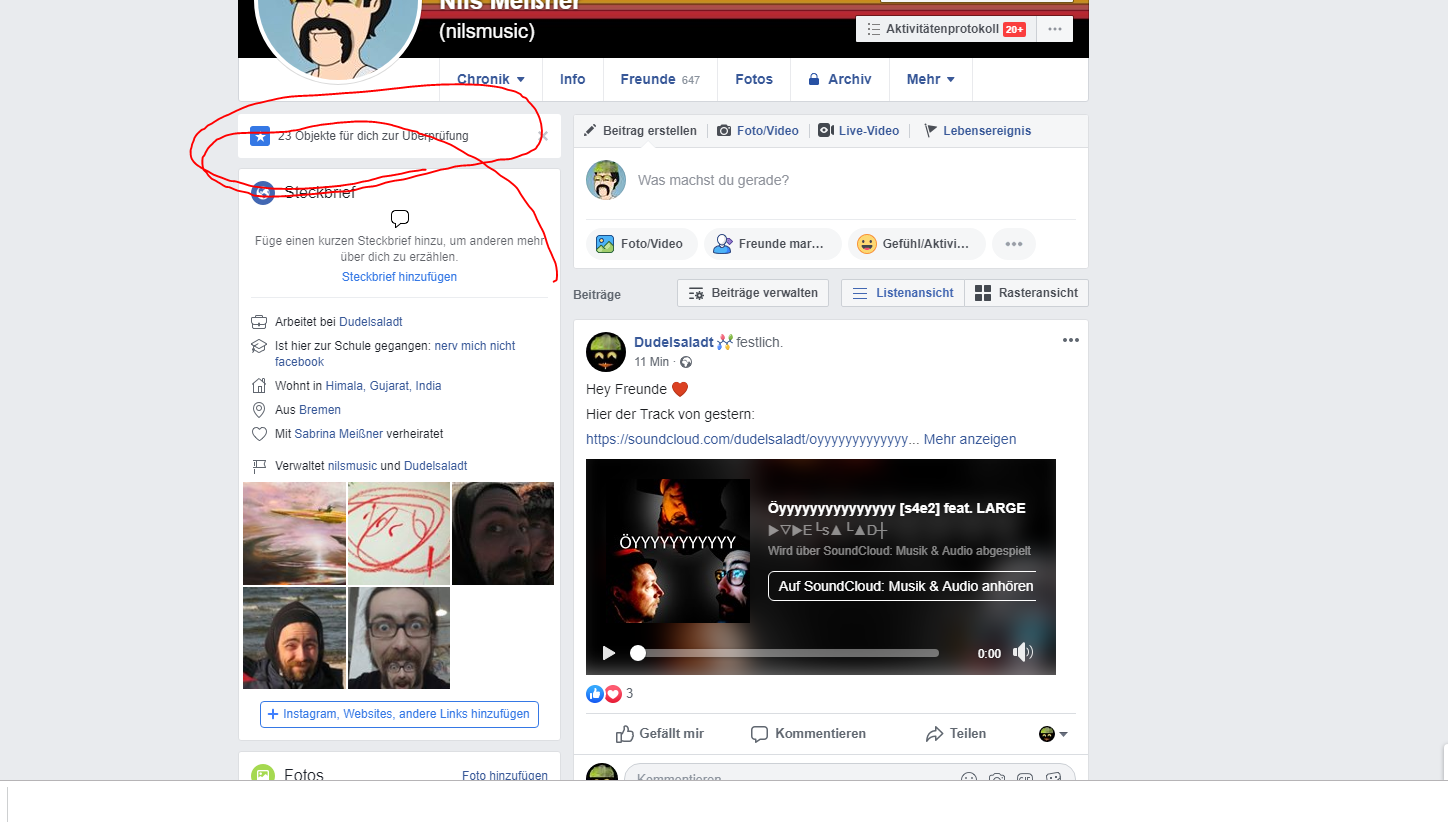Open Sabrina Meißner profile link

[339, 434]
